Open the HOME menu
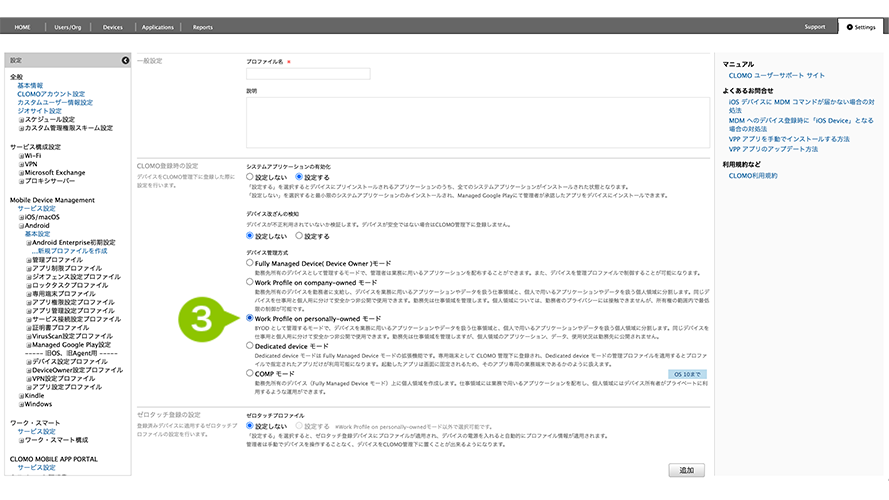Image resolution: width=889 pixels, height=500 pixels. click(x=23, y=27)
